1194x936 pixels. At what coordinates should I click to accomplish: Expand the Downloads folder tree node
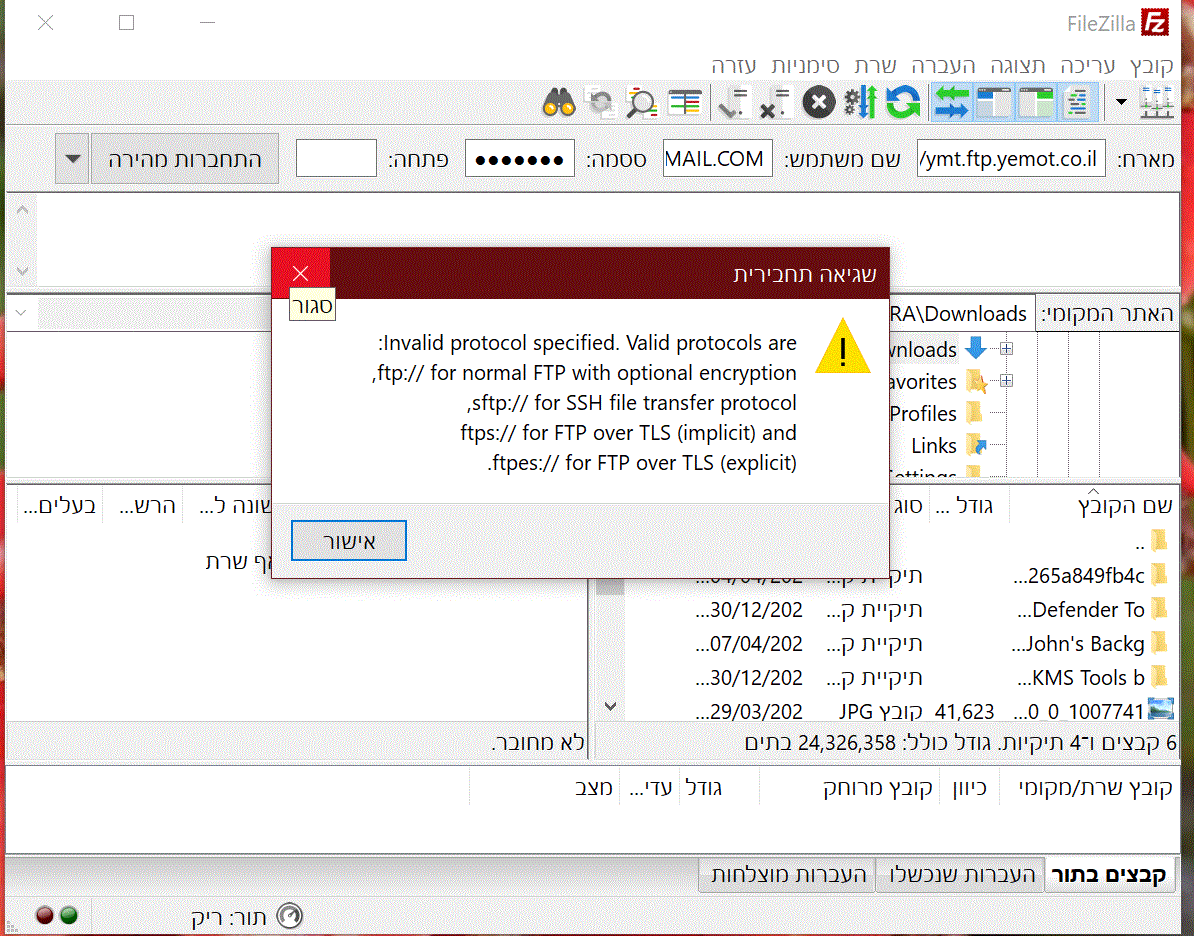click(x=1006, y=349)
